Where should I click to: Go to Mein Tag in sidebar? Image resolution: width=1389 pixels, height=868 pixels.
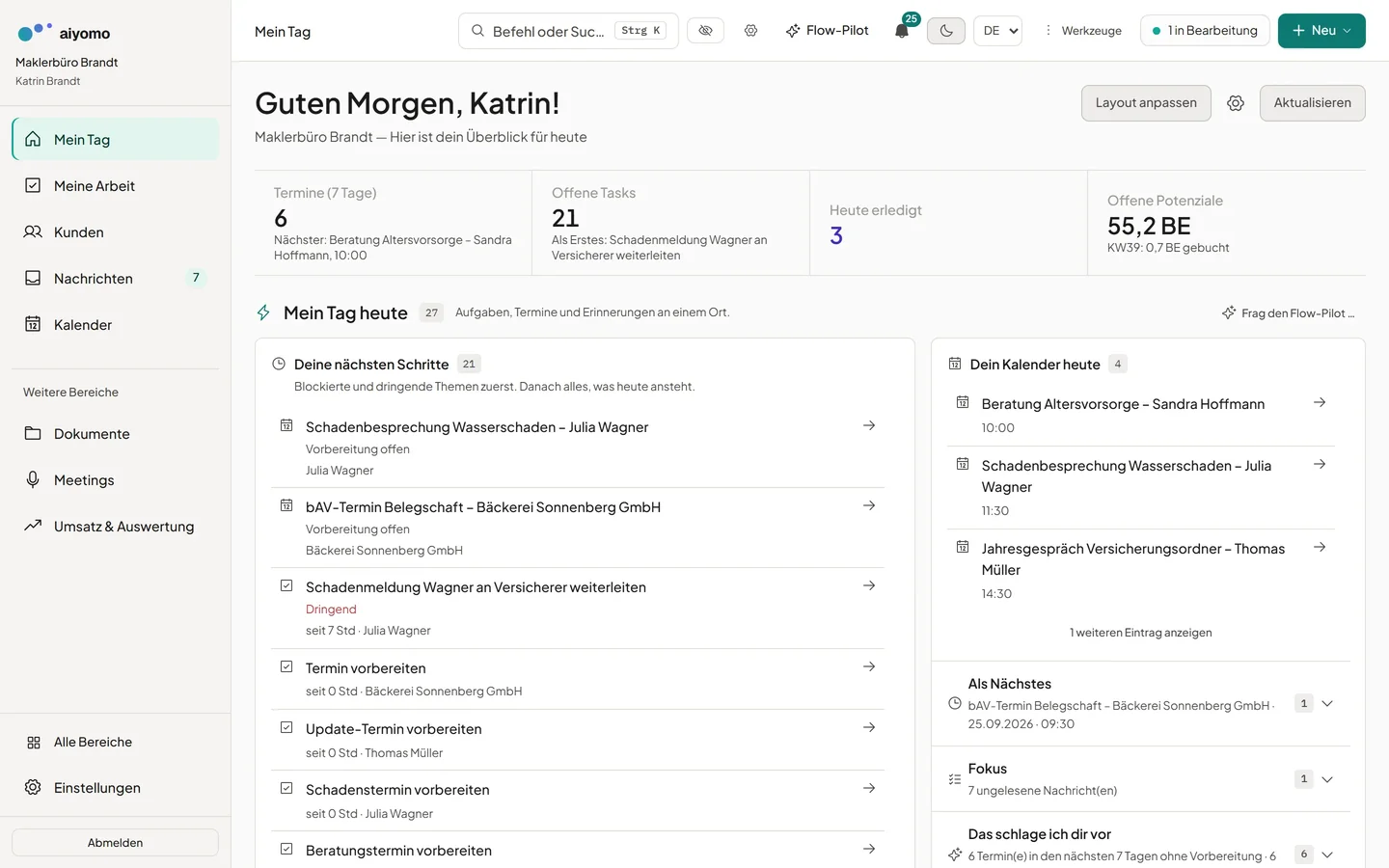coord(116,139)
